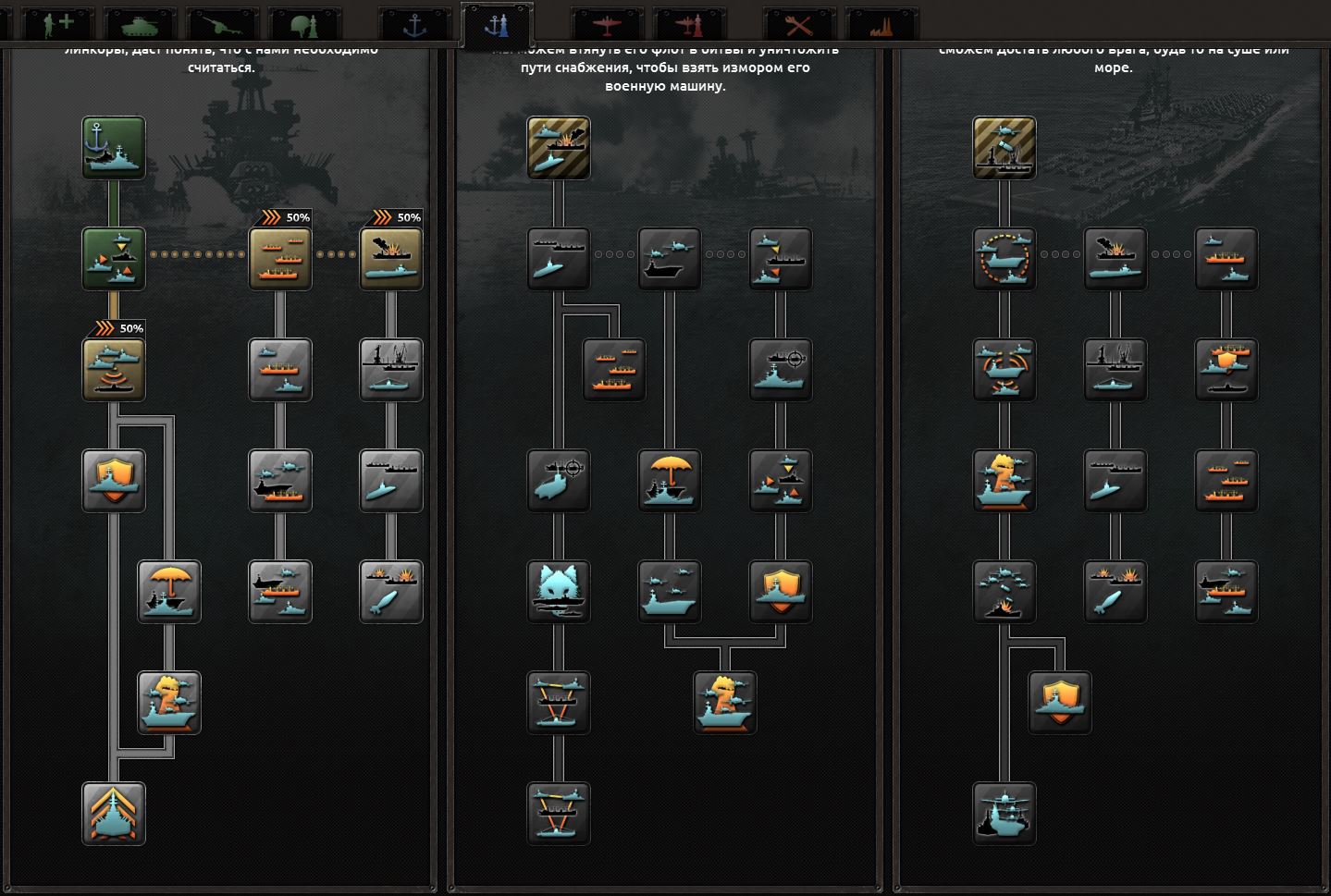Select the planes-over-carrier doctrine, middle tree fifth row
The image size is (1331, 896).
[x=670, y=592]
